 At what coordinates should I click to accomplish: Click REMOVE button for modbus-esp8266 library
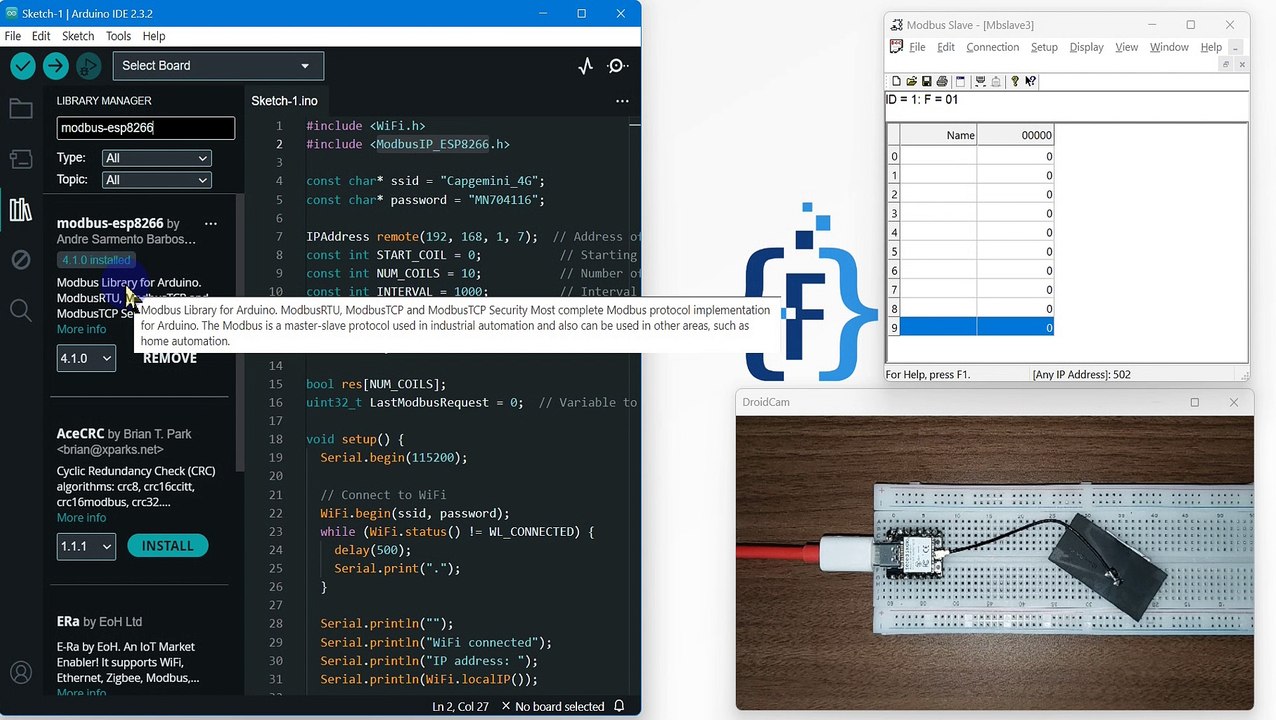click(170, 358)
